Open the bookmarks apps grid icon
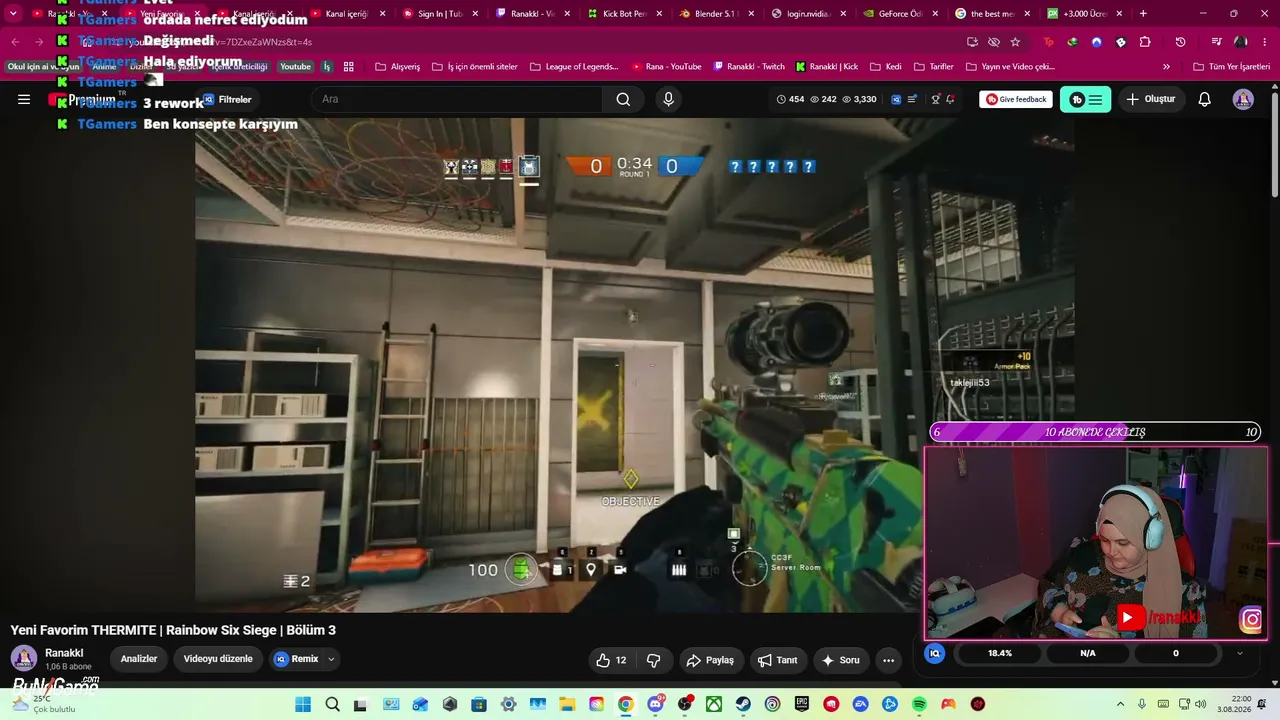1280x720 pixels. coord(349,67)
